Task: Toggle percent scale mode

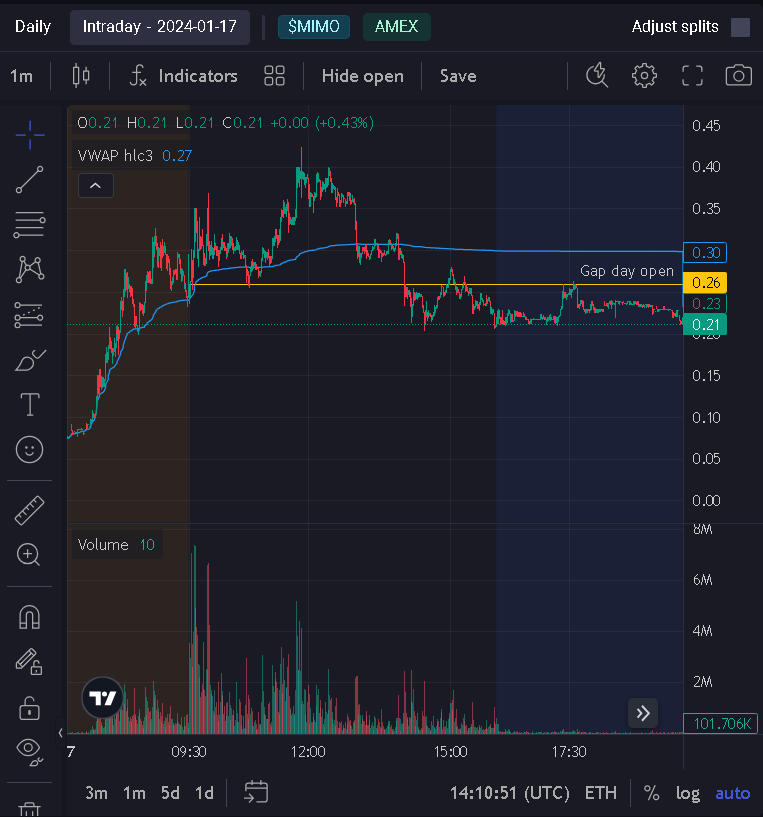Action: pos(651,793)
